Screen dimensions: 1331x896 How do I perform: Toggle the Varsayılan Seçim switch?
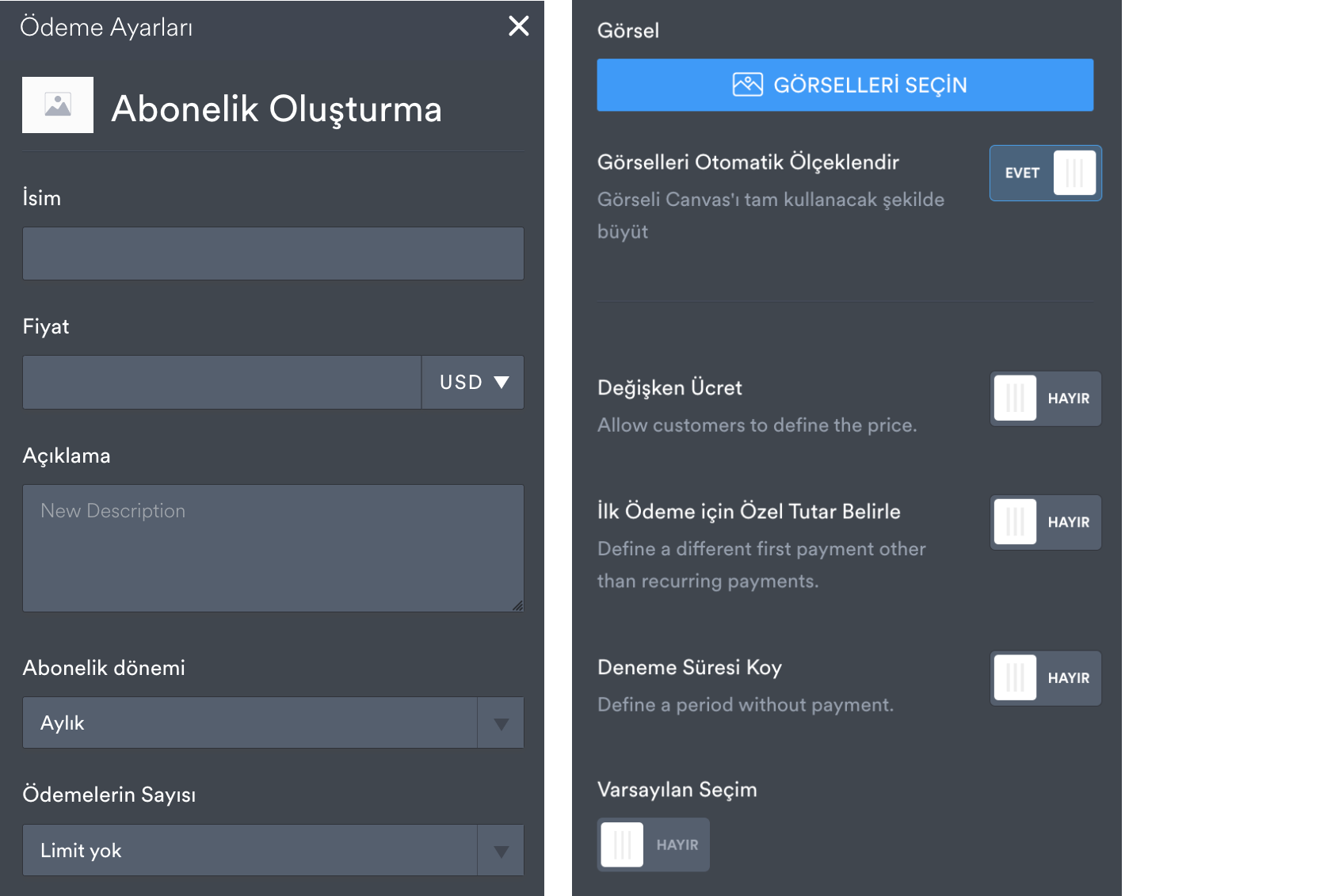point(653,845)
